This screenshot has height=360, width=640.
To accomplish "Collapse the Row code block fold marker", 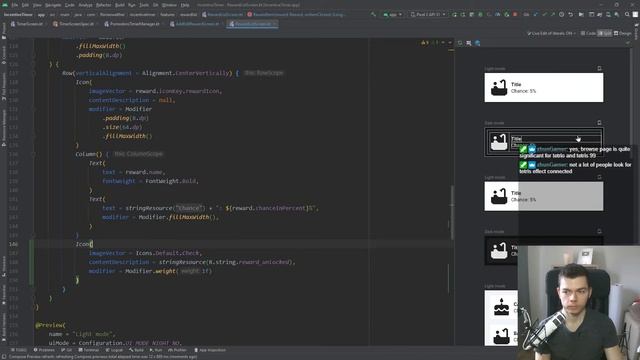I will coord(34,73).
